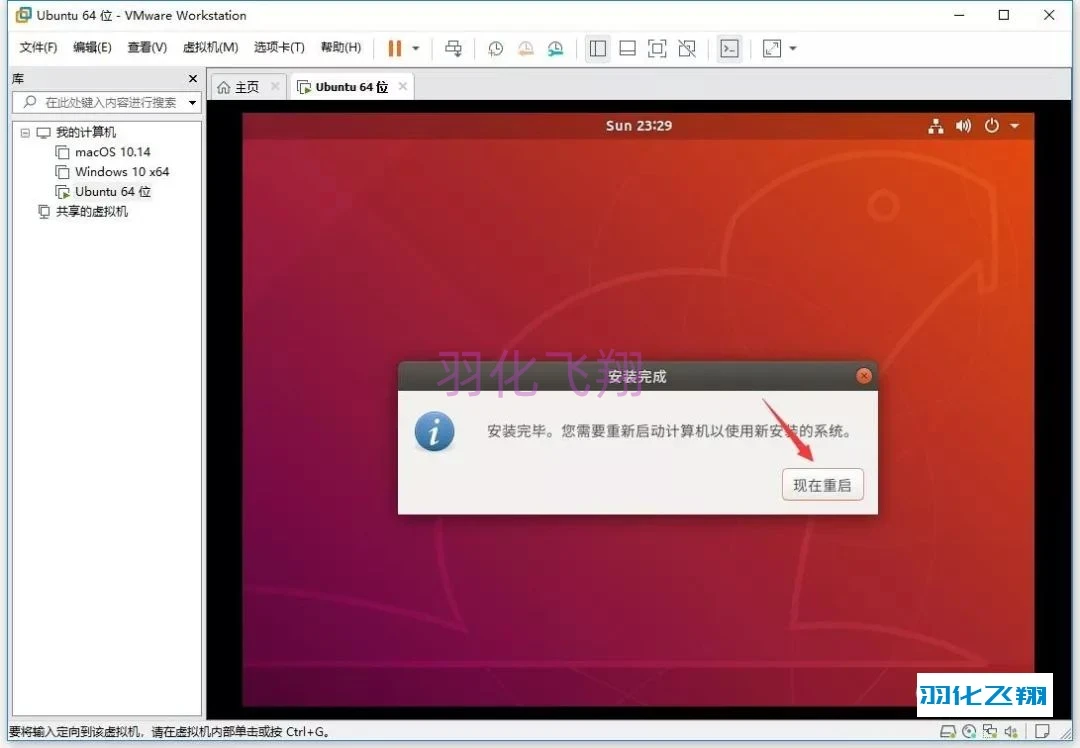The width and height of the screenshot is (1080, 748).
Task: Switch to full screen mode icon
Action: pos(657,48)
